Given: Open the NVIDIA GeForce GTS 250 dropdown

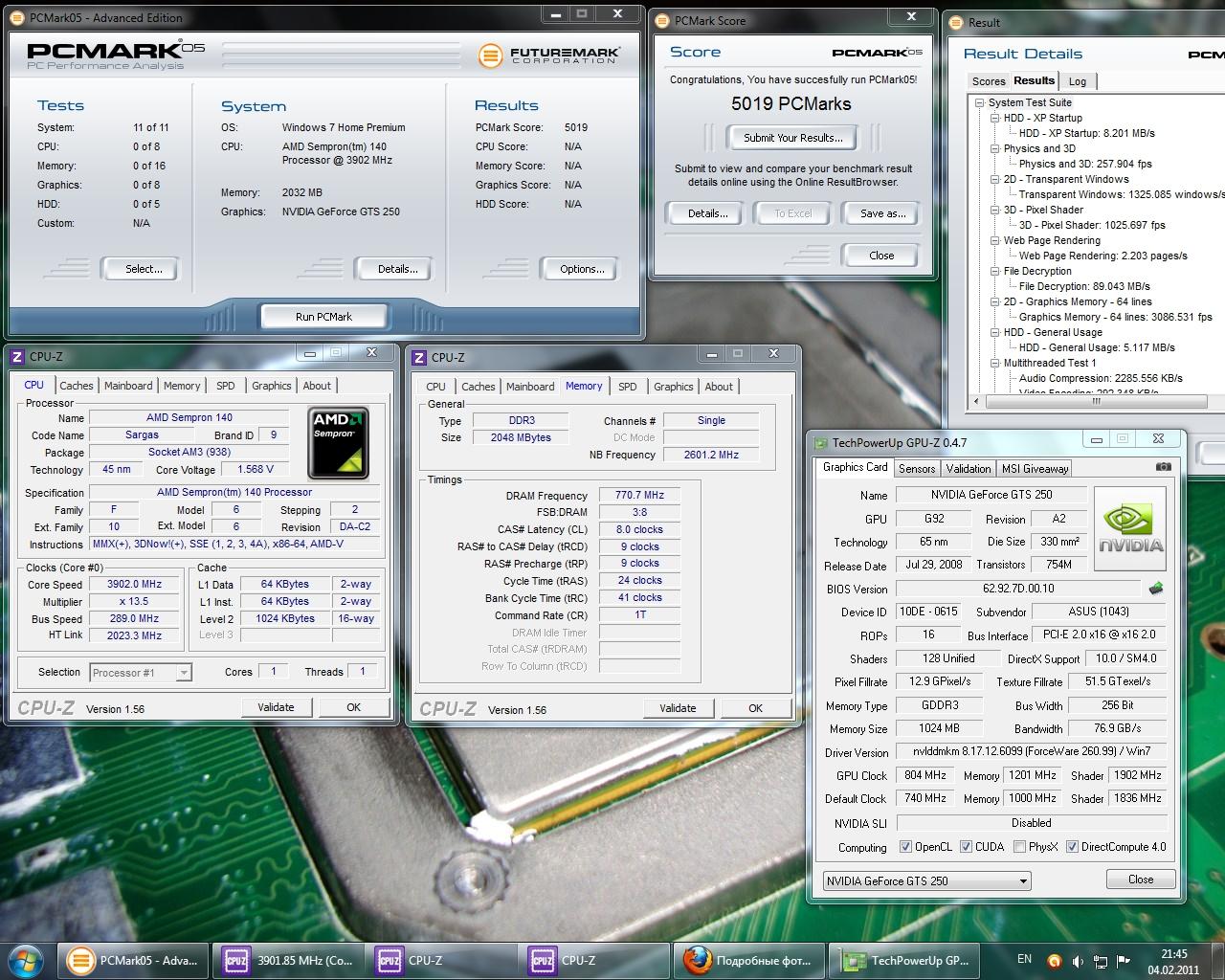Looking at the screenshot, I should coord(926,880).
